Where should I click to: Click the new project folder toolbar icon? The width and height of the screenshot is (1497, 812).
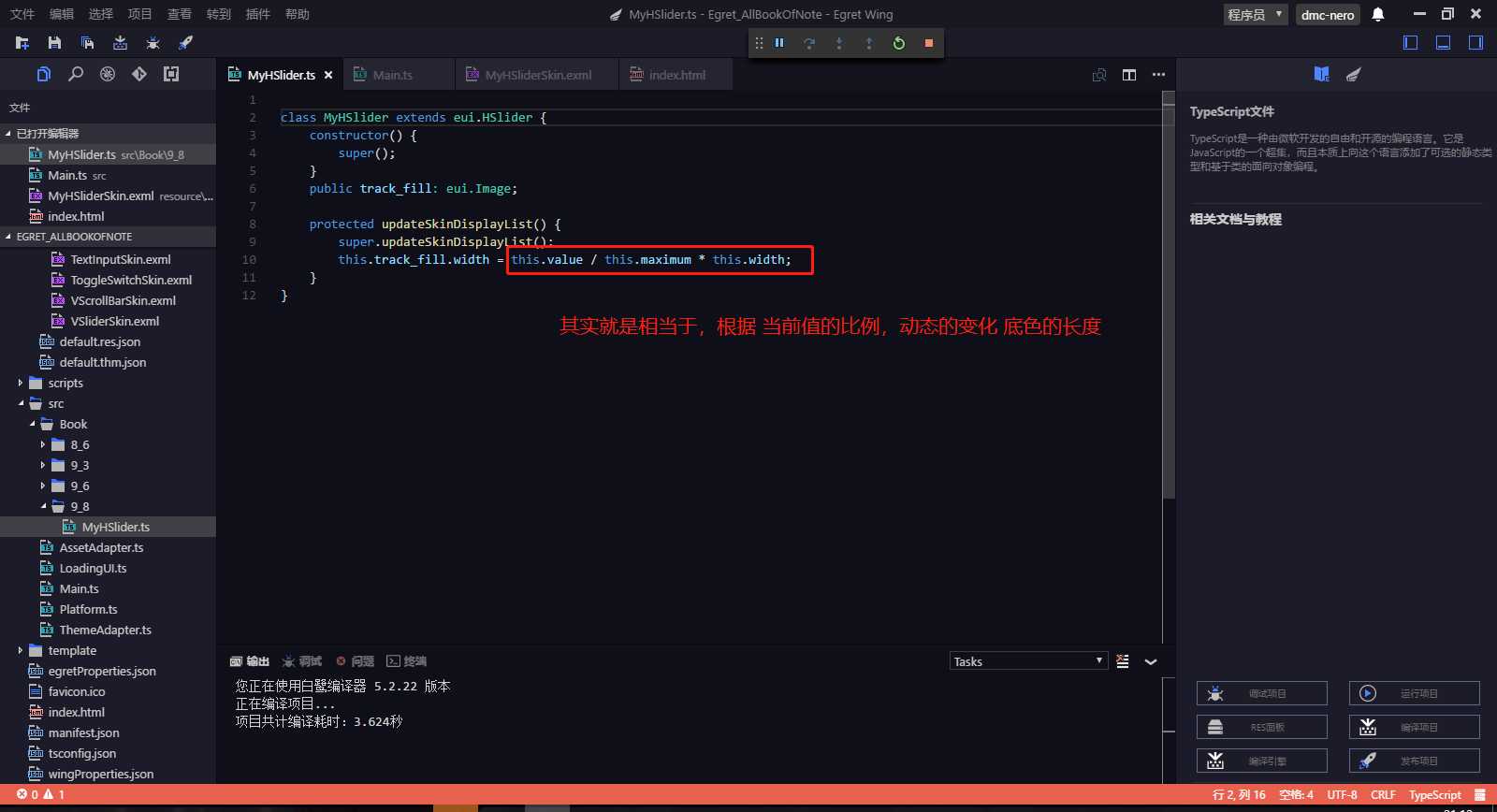click(22, 43)
